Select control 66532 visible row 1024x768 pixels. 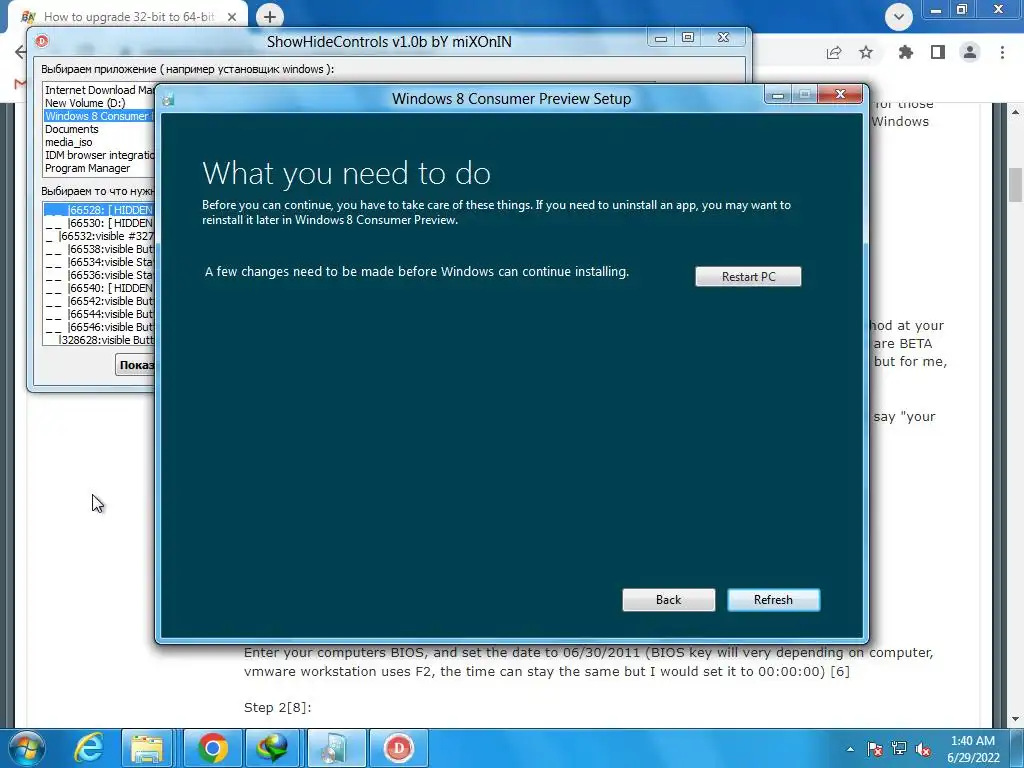99,236
